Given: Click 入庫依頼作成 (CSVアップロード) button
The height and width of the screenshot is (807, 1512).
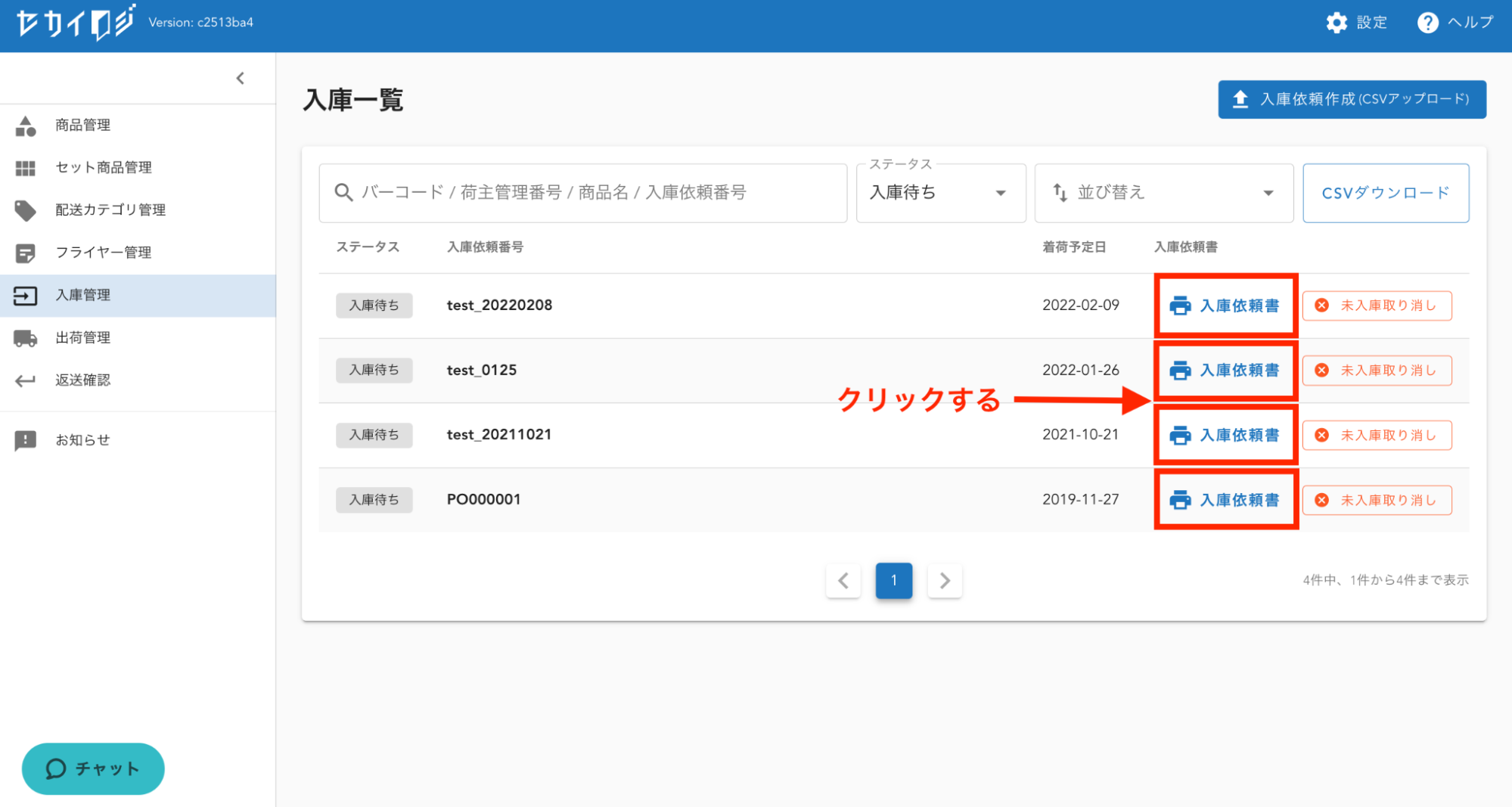Looking at the screenshot, I should (1352, 99).
